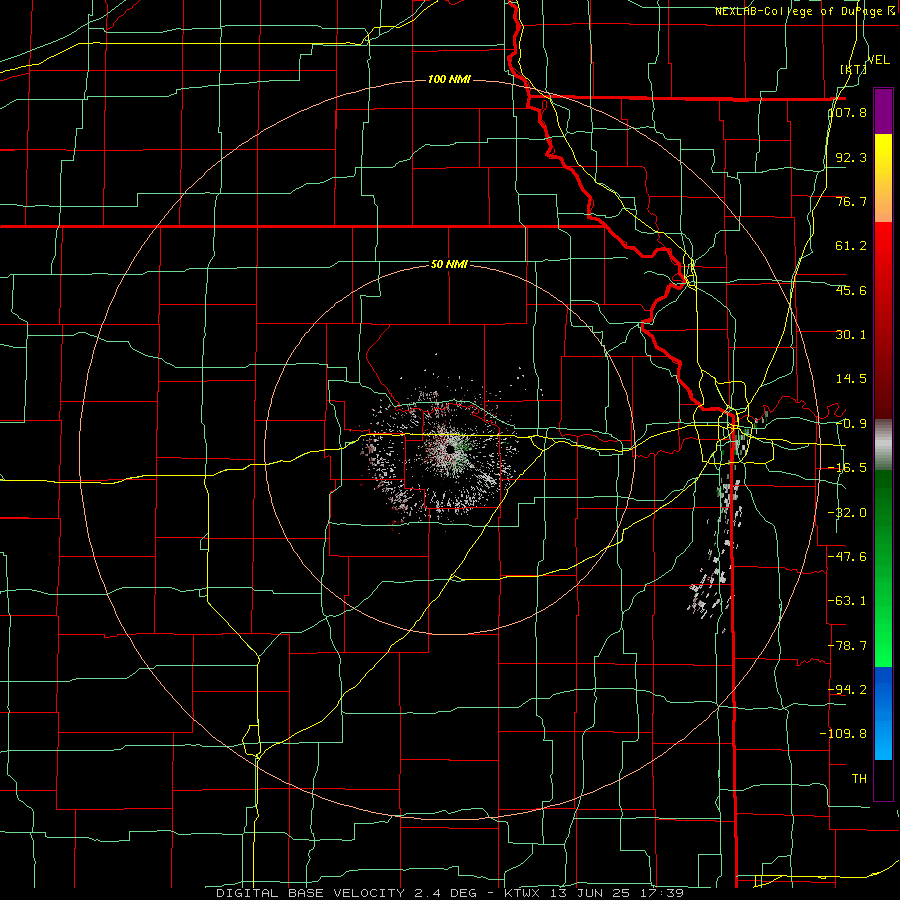
Task: Pick the purple top segment of color bar
Action: [x=883, y=111]
